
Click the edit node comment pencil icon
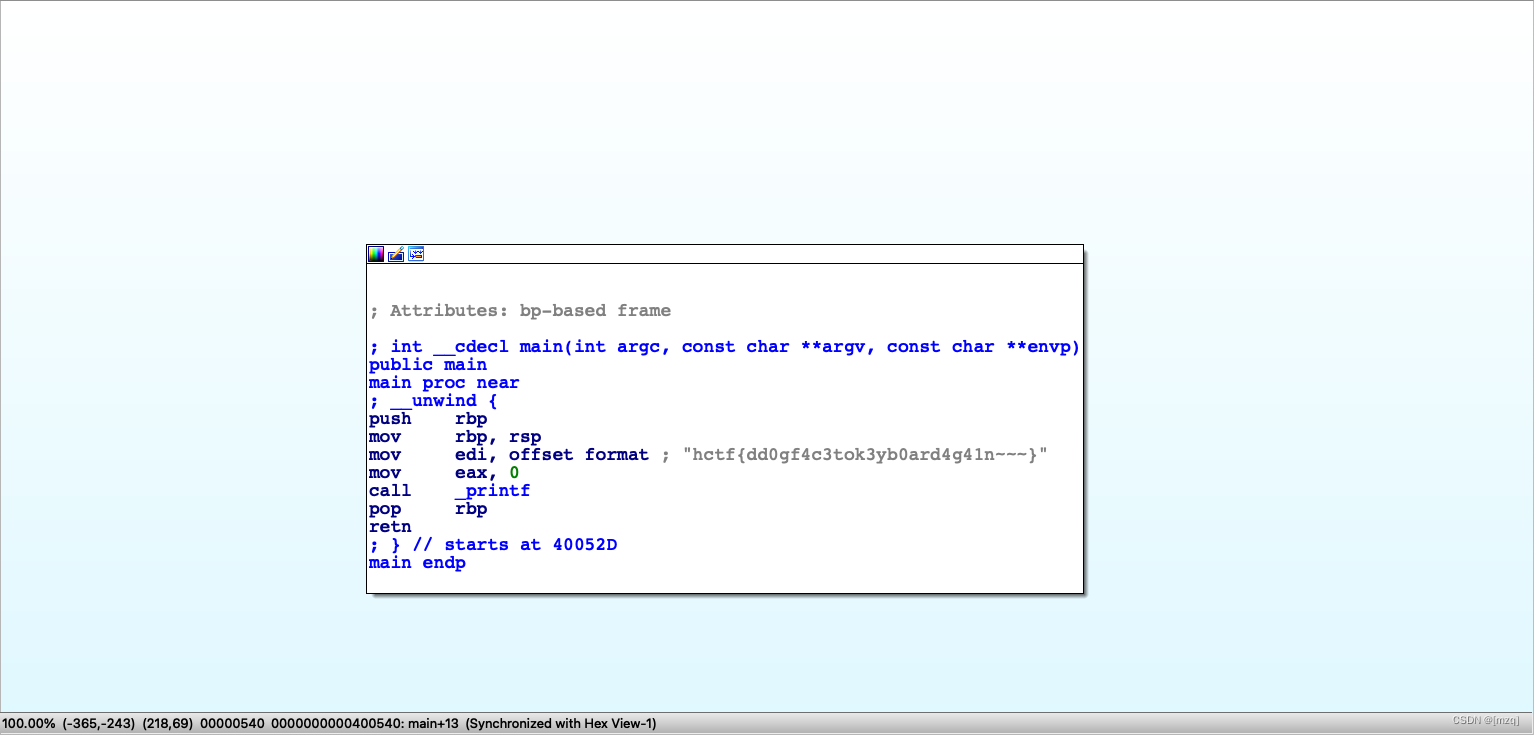tap(396, 254)
